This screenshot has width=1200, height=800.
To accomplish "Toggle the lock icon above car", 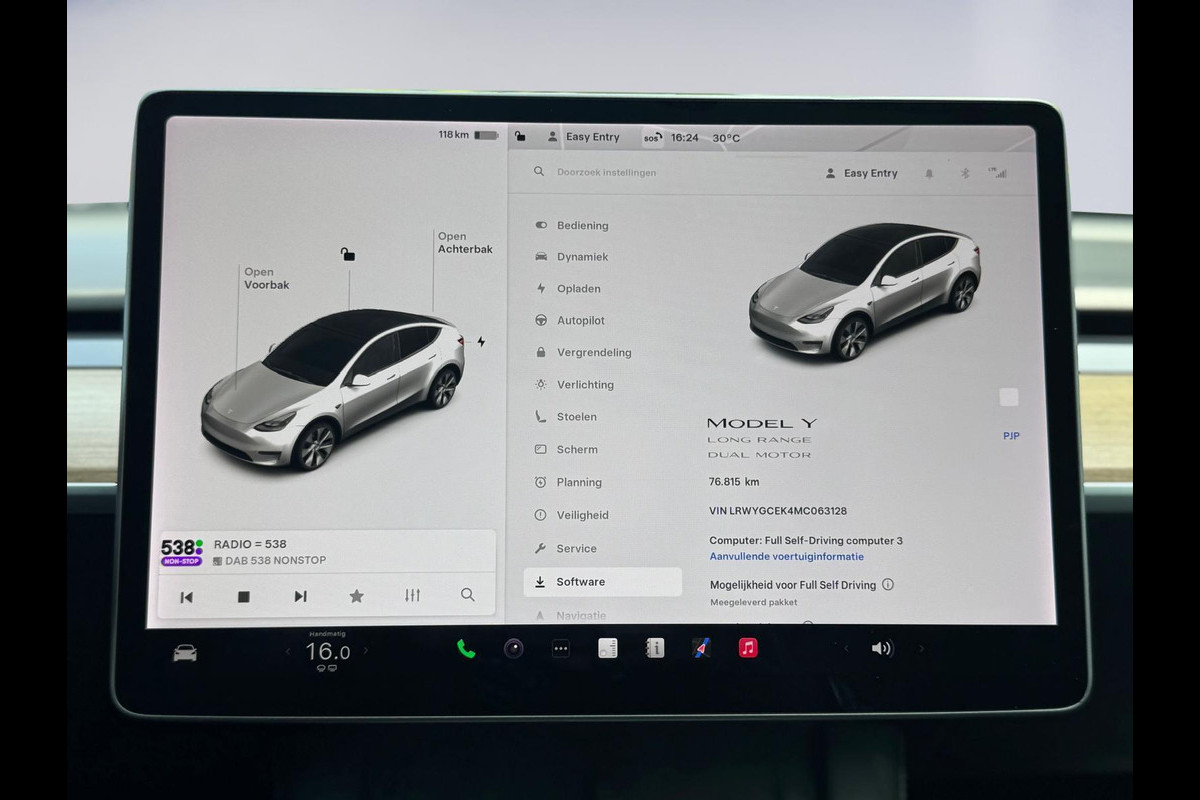I will point(348,254).
